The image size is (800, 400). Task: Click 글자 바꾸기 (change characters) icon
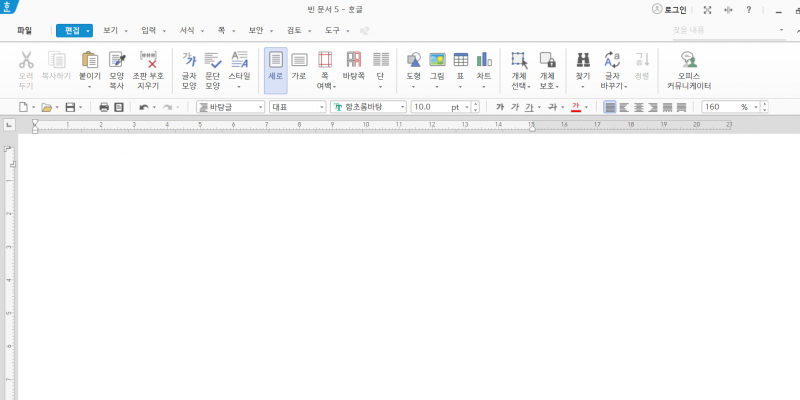[x=612, y=60]
